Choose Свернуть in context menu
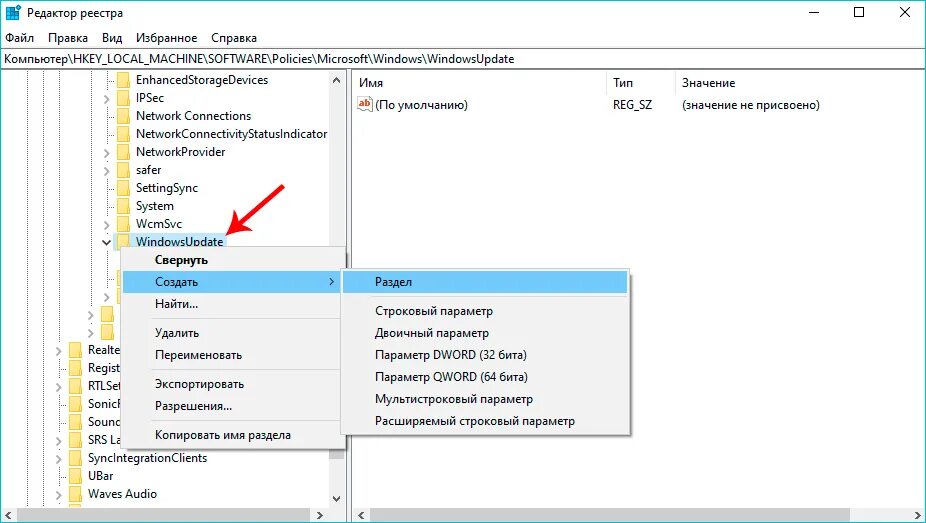This screenshot has height=523, width=926. (231, 260)
